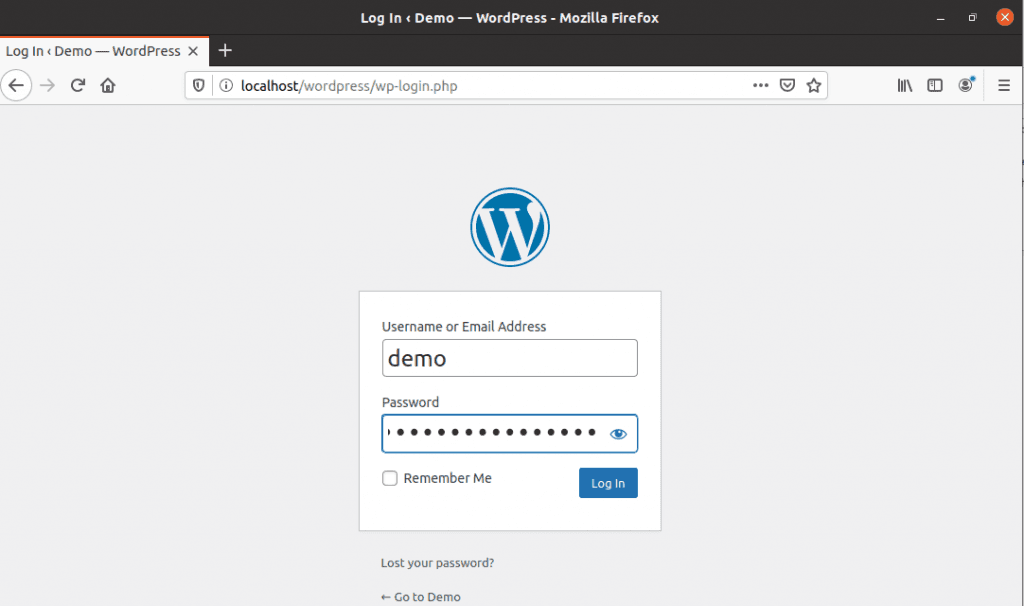The height and width of the screenshot is (606, 1024).
Task: Bookmark this page with the star icon
Action: [x=814, y=86]
